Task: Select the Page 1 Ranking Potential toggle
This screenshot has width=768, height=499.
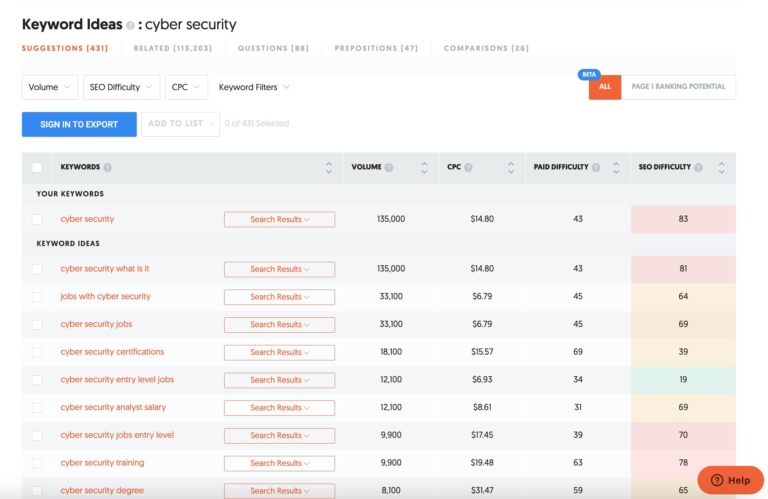Action: 677,87
